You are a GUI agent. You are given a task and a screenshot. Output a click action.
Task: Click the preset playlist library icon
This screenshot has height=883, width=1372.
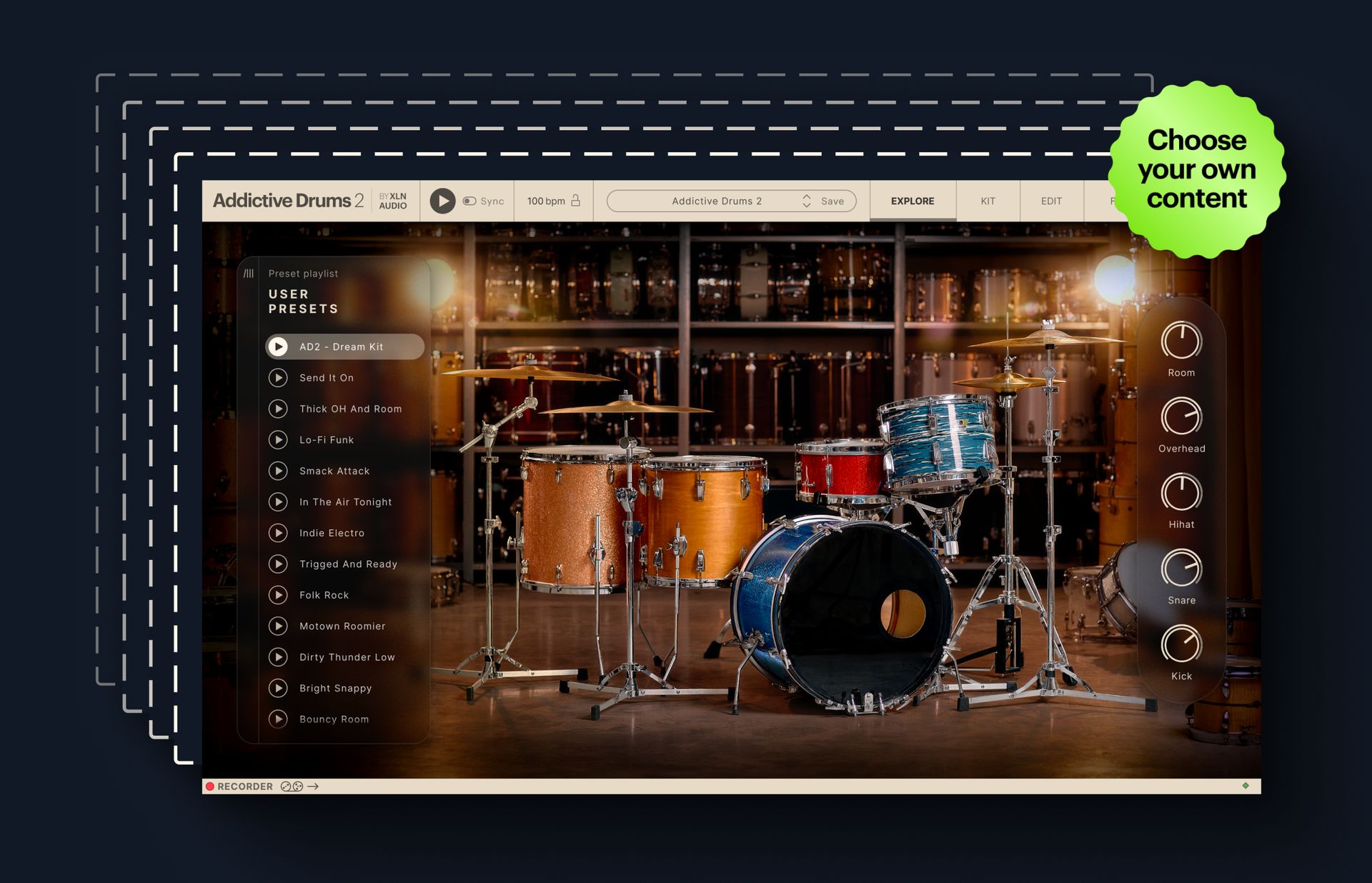click(x=249, y=273)
